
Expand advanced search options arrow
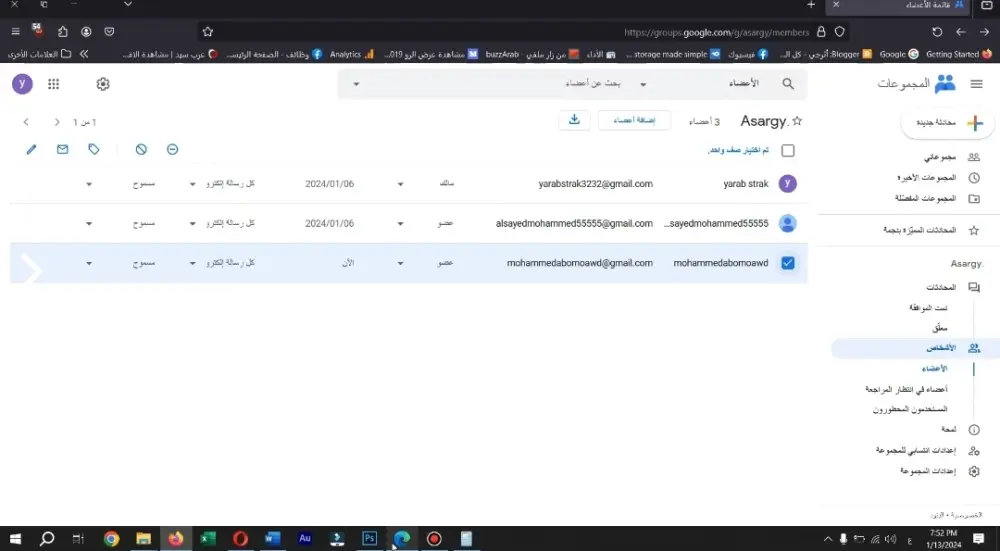click(x=356, y=84)
